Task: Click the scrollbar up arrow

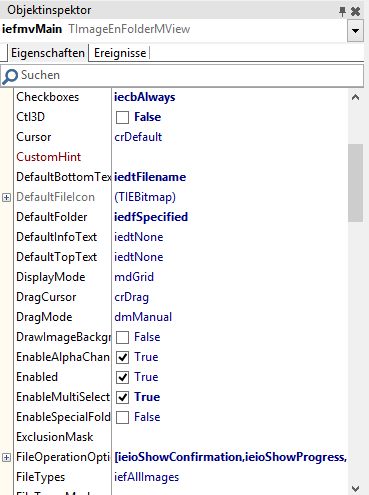Action: click(x=356, y=97)
